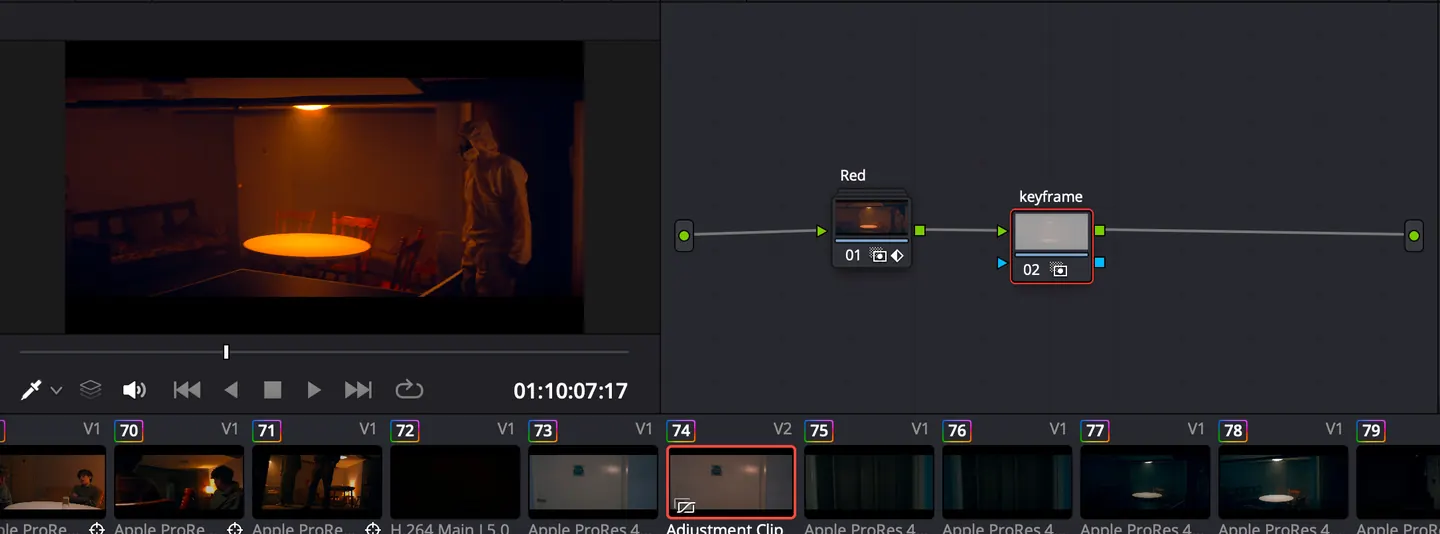Viewport: 1440px width, 534px height.
Task: Select clip 76 thumbnail
Action: point(1007,482)
